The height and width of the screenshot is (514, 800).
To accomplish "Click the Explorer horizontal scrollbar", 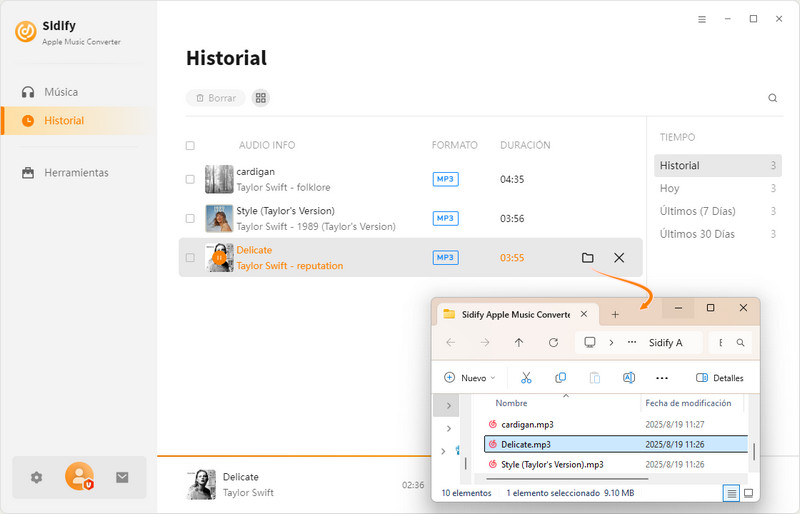I will (x=567, y=479).
